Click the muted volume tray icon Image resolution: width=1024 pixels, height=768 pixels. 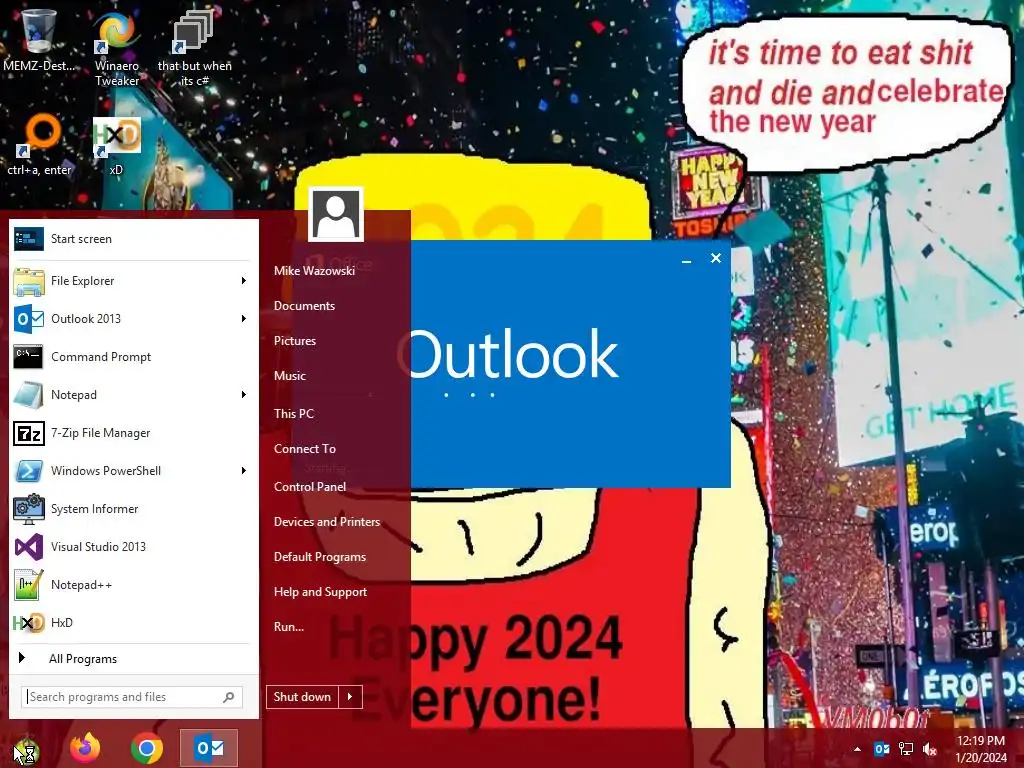930,748
